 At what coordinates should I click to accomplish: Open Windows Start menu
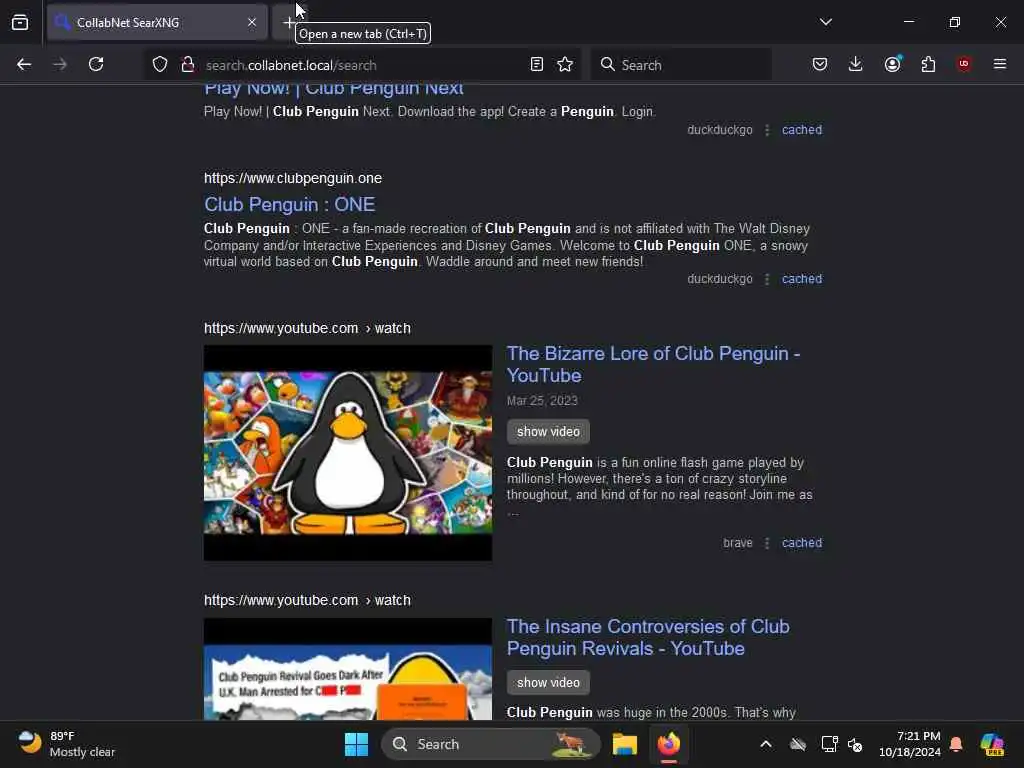click(357, 744)
